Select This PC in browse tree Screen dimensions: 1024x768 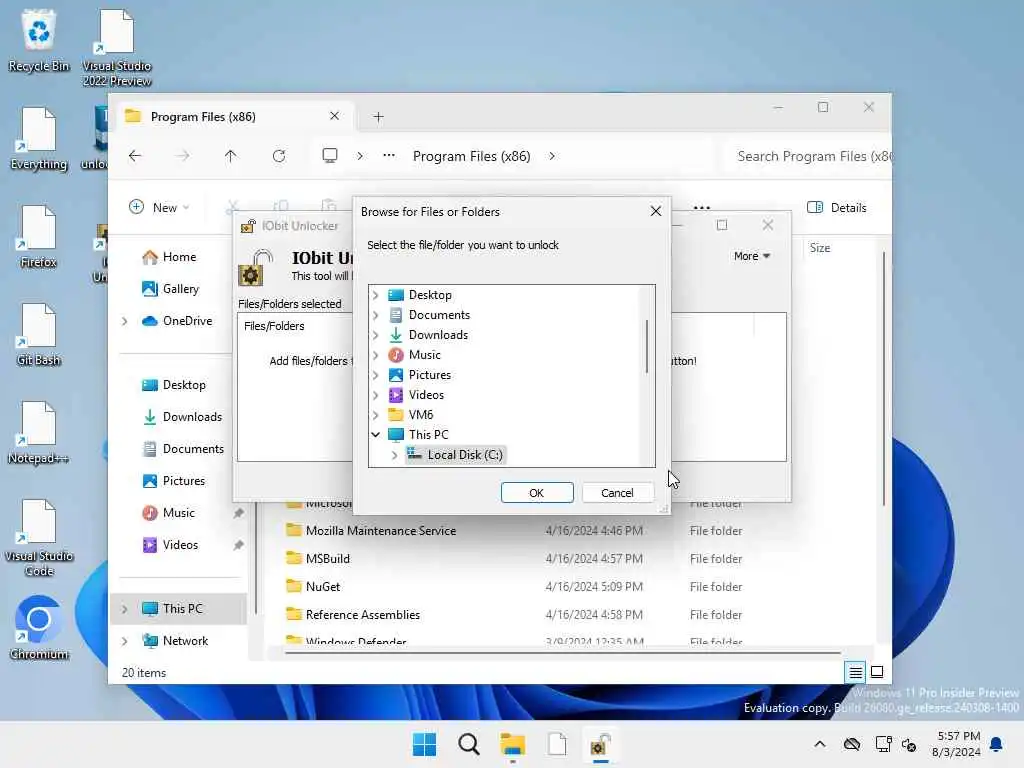point(428,434)
